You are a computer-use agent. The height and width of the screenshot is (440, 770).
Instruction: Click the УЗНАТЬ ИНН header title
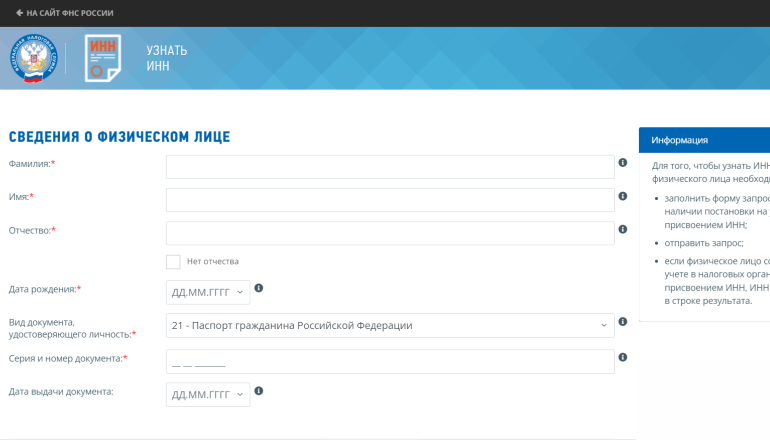click(166, 58)
